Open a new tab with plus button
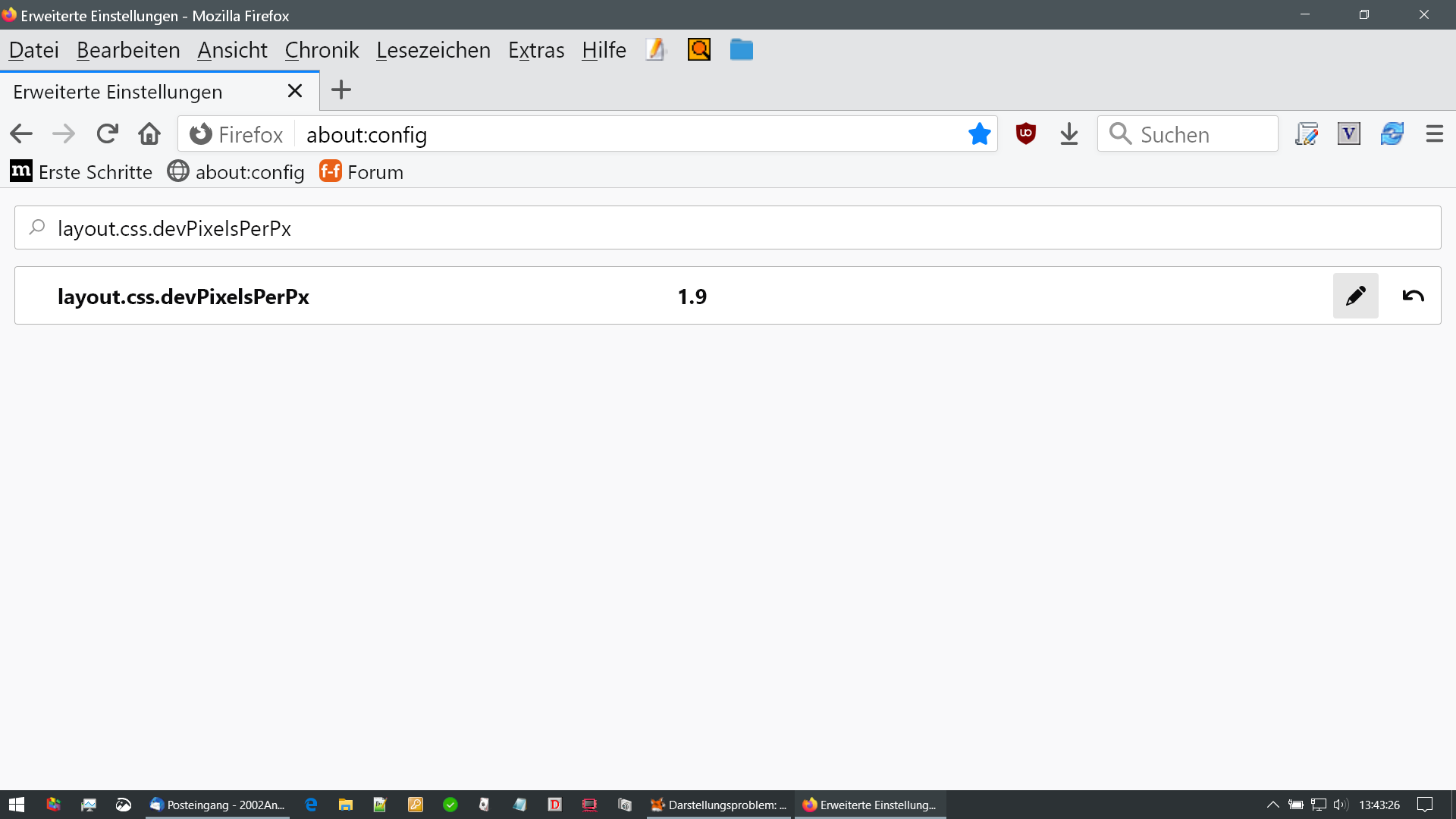The height and width of the screenshot is (819, 1456). [x=341, y=90]
